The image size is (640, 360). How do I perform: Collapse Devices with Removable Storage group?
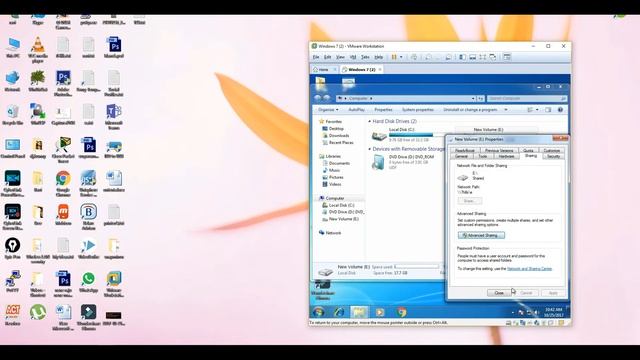pyautogui.click(x=370, y=149)
